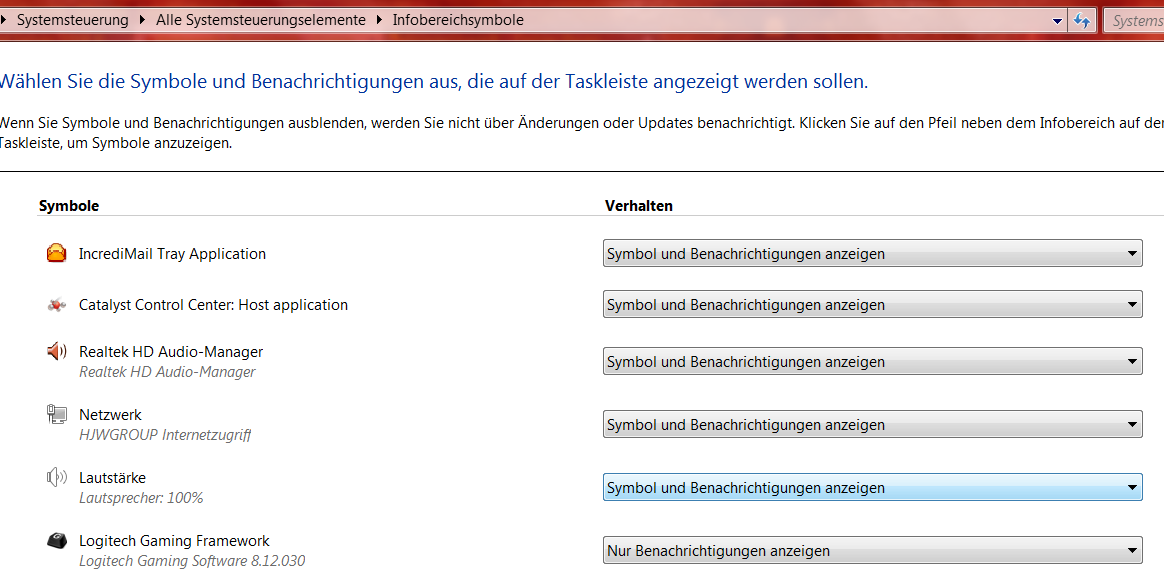This screenshot has height=574, width=1164.
Task: Click the Infobereichsymbole breadcrumb
Action: click(458, 20)
